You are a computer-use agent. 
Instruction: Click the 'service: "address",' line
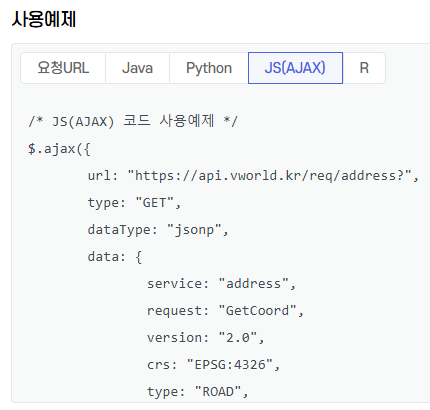coord(221,284)
